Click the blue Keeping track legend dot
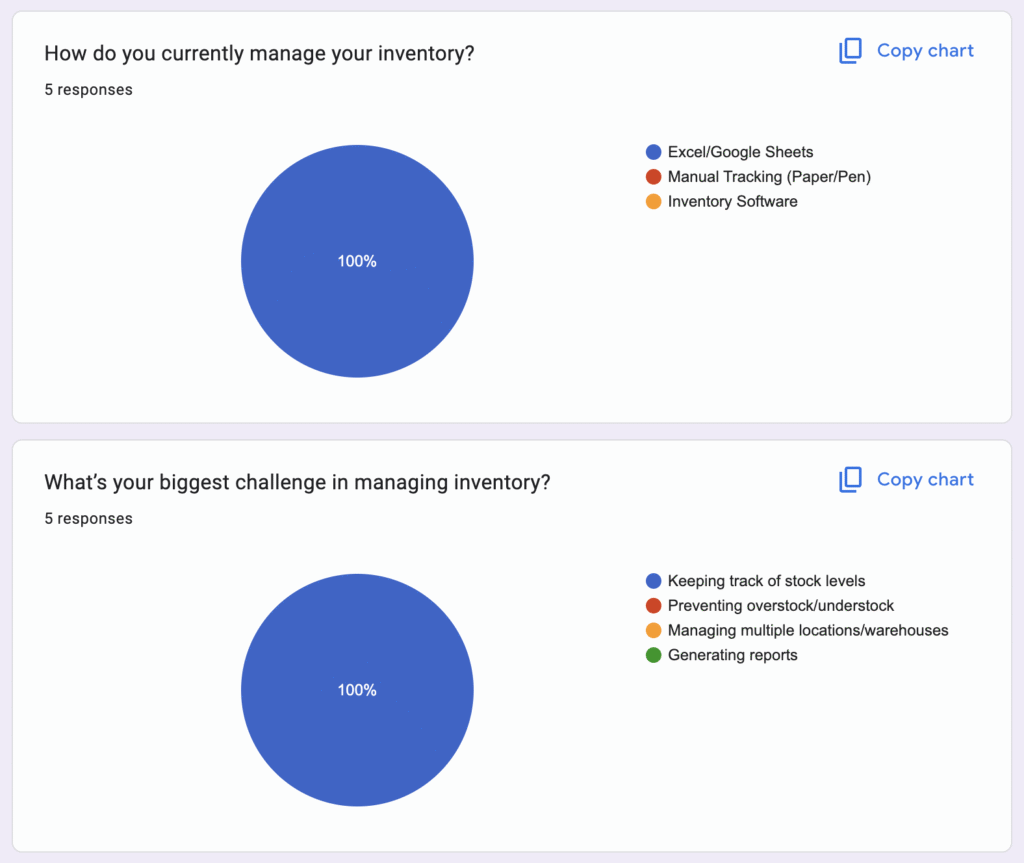 (x=654, y=581)
